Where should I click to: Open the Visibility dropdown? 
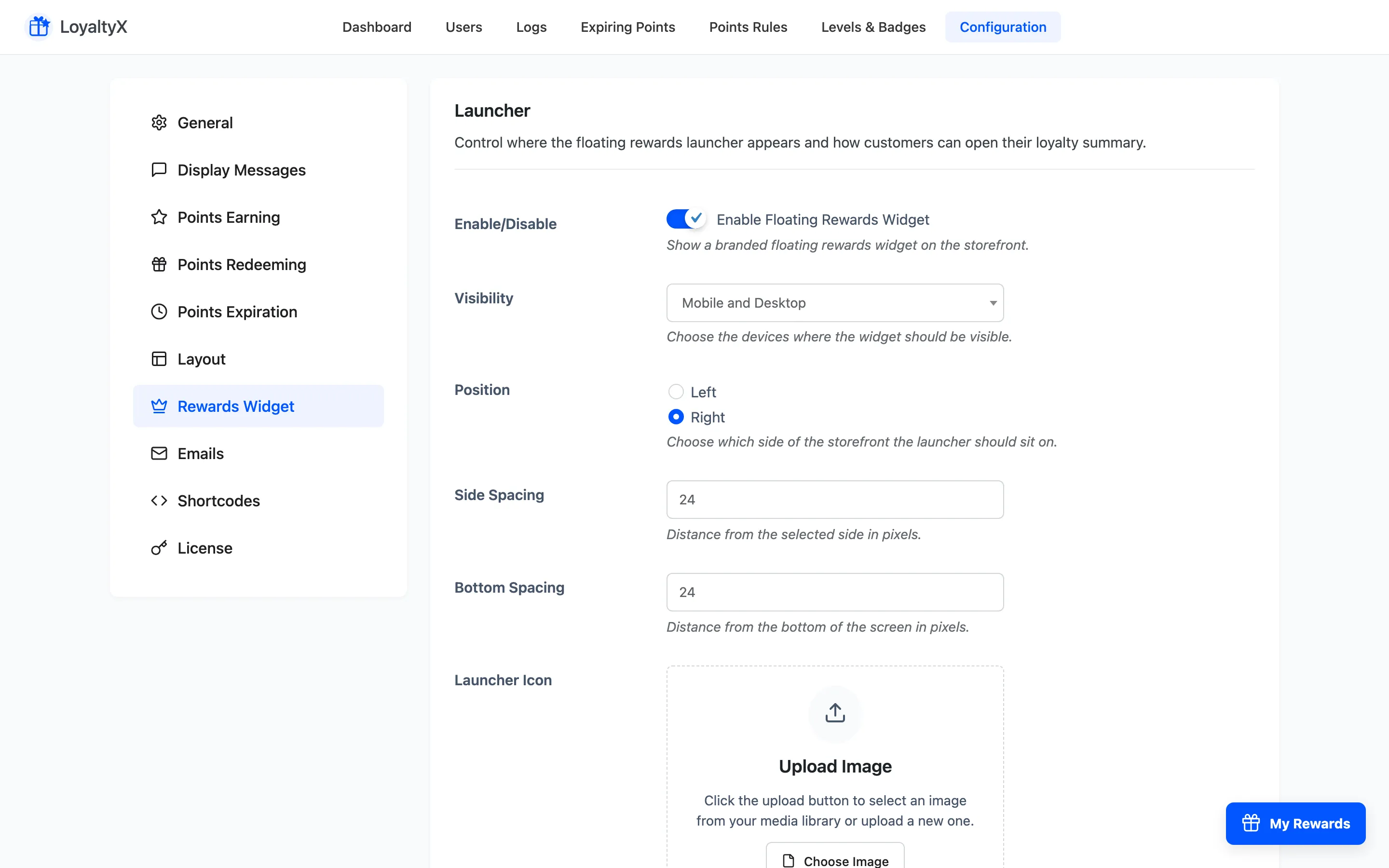tap(835, 302)
